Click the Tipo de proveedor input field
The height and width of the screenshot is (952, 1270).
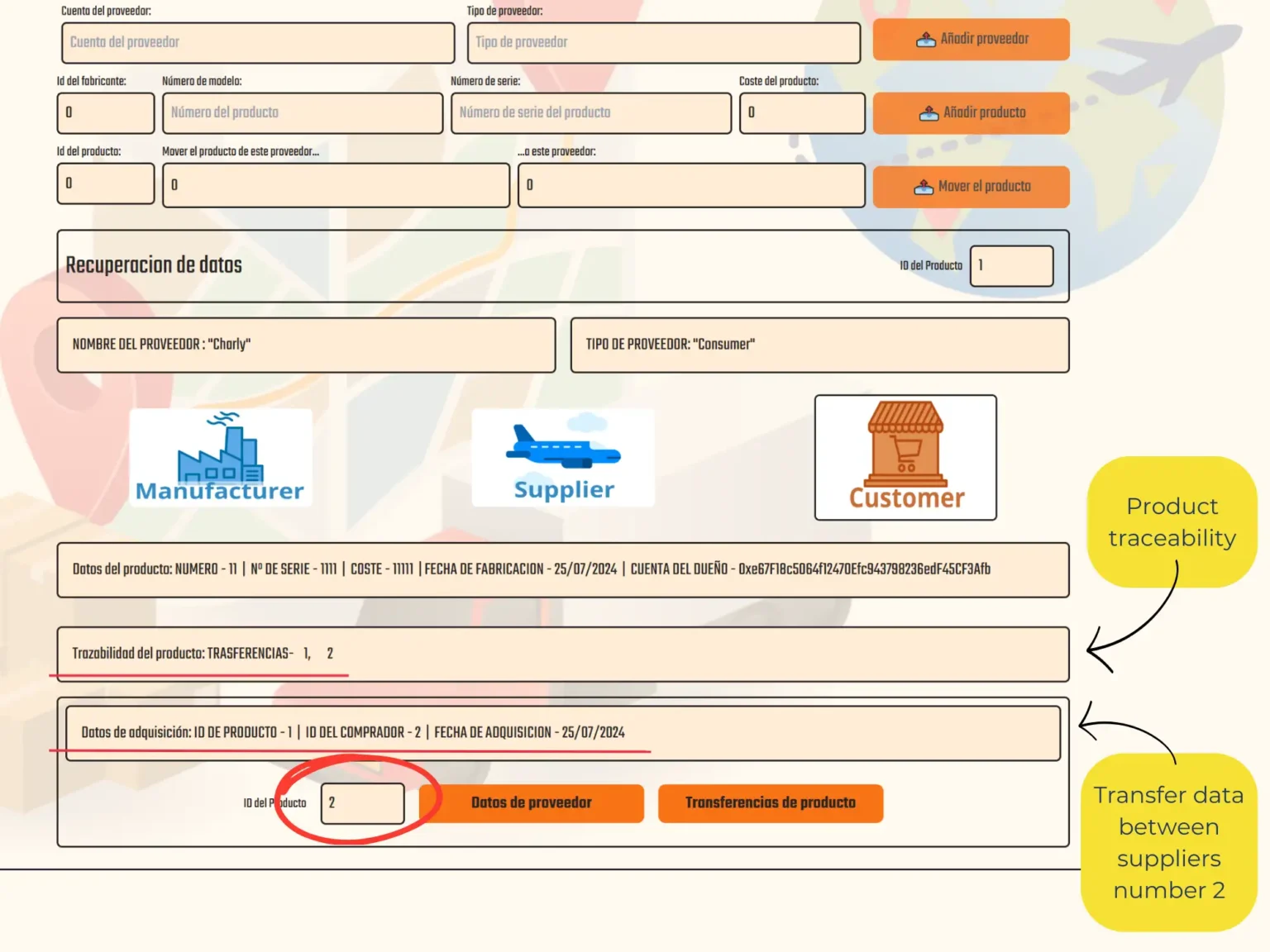point(663,43)
